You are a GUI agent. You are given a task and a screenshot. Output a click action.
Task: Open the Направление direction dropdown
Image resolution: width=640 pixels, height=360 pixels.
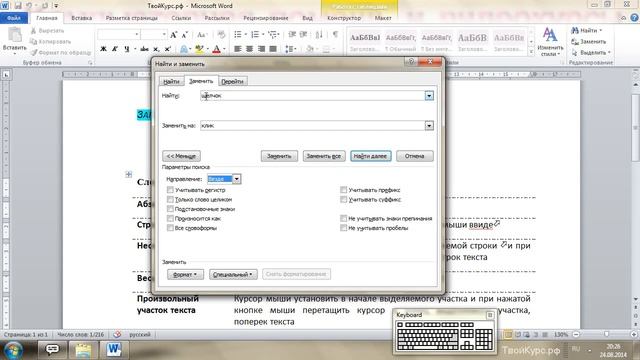point(236,179)
